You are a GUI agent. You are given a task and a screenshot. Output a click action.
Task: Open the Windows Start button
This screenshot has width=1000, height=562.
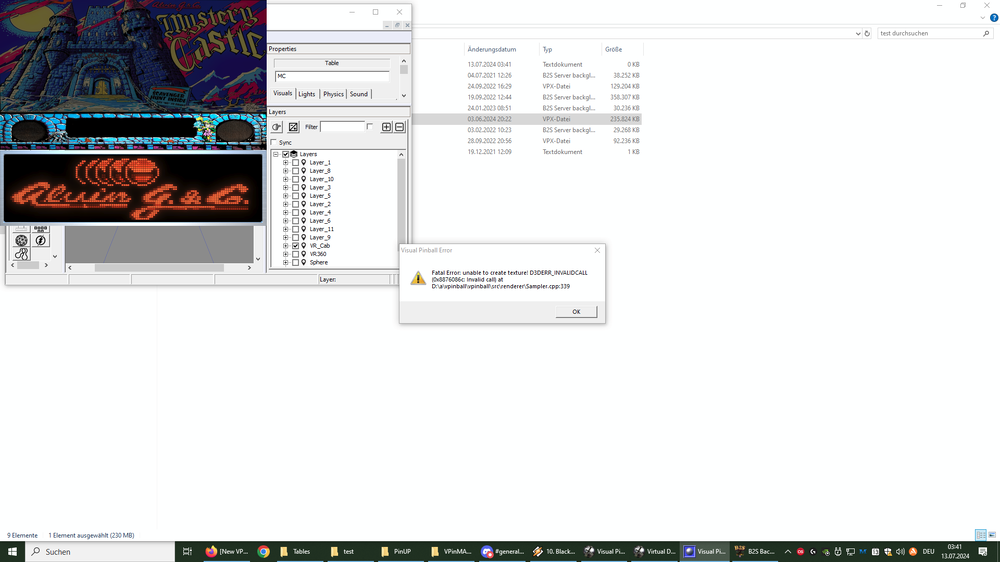click(x=12, y=551)
